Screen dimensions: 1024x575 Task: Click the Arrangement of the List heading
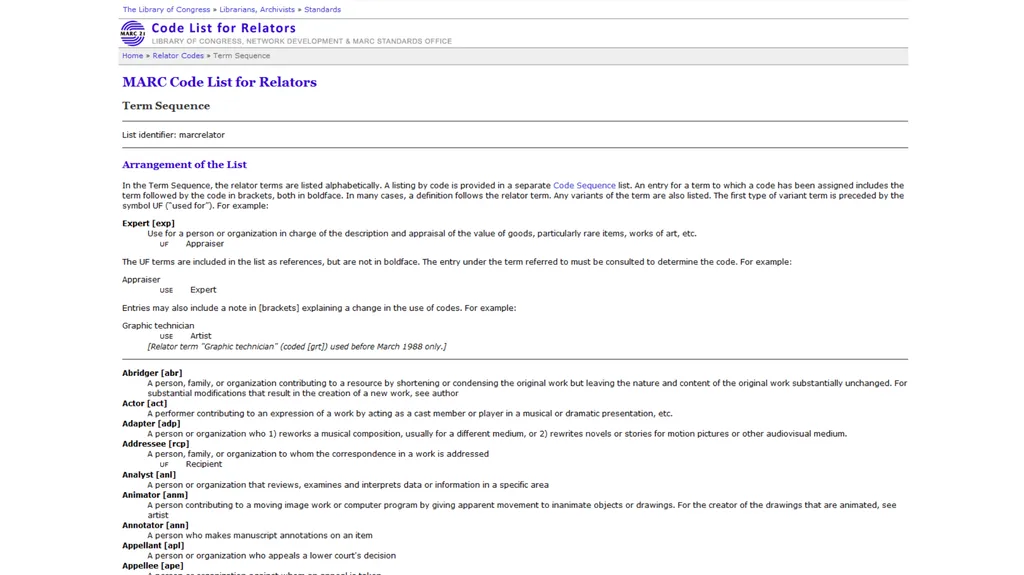[184, 165]
